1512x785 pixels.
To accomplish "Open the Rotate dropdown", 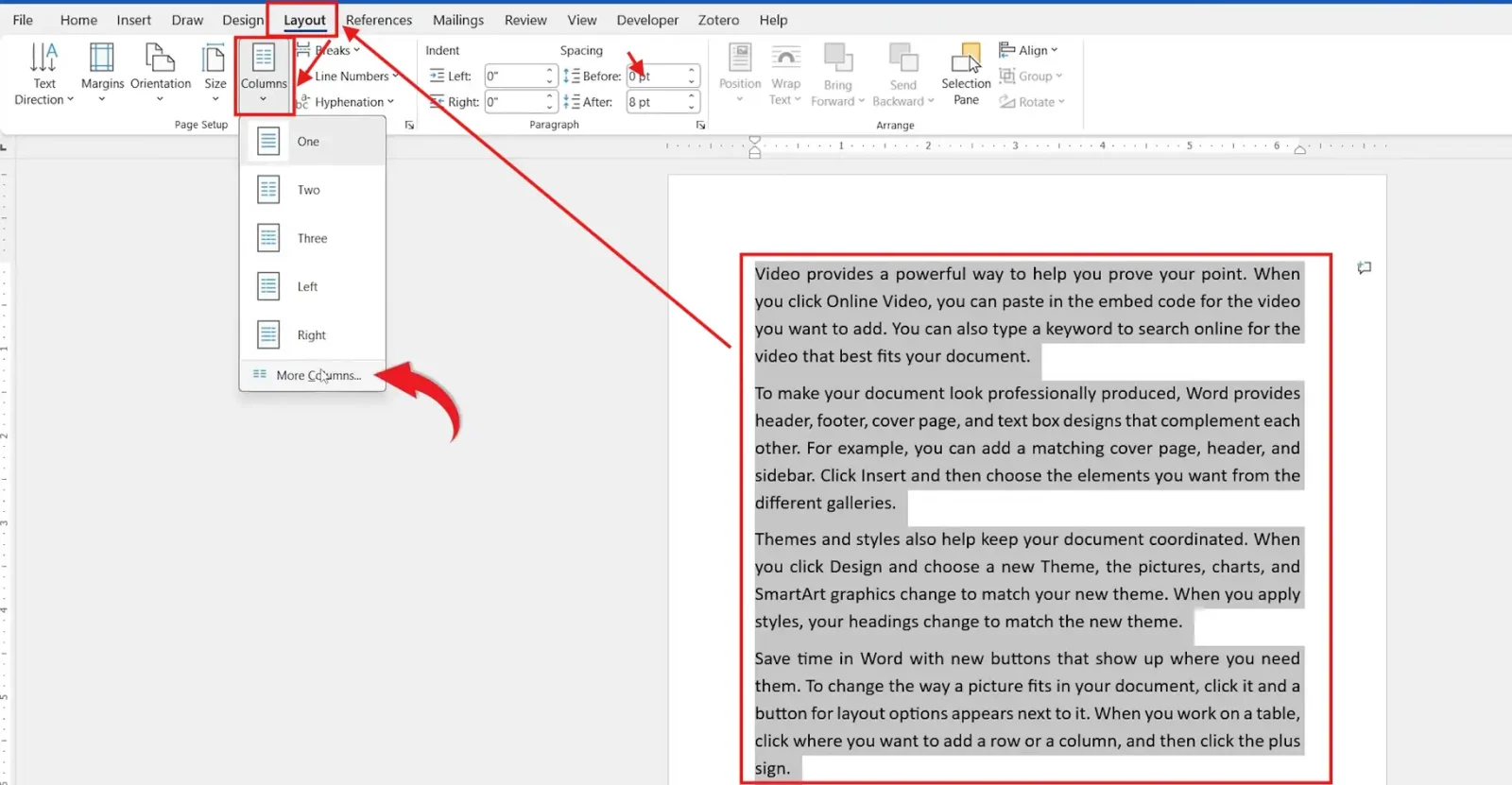I will click(x=1032, y=102).
